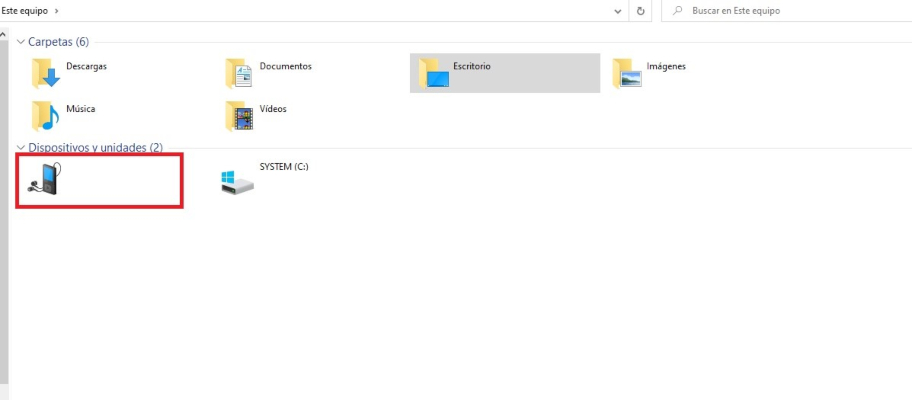Viewport: 912px width, 400px height.
Task: Click the Vídeos label
Action: tap(273, 109)
